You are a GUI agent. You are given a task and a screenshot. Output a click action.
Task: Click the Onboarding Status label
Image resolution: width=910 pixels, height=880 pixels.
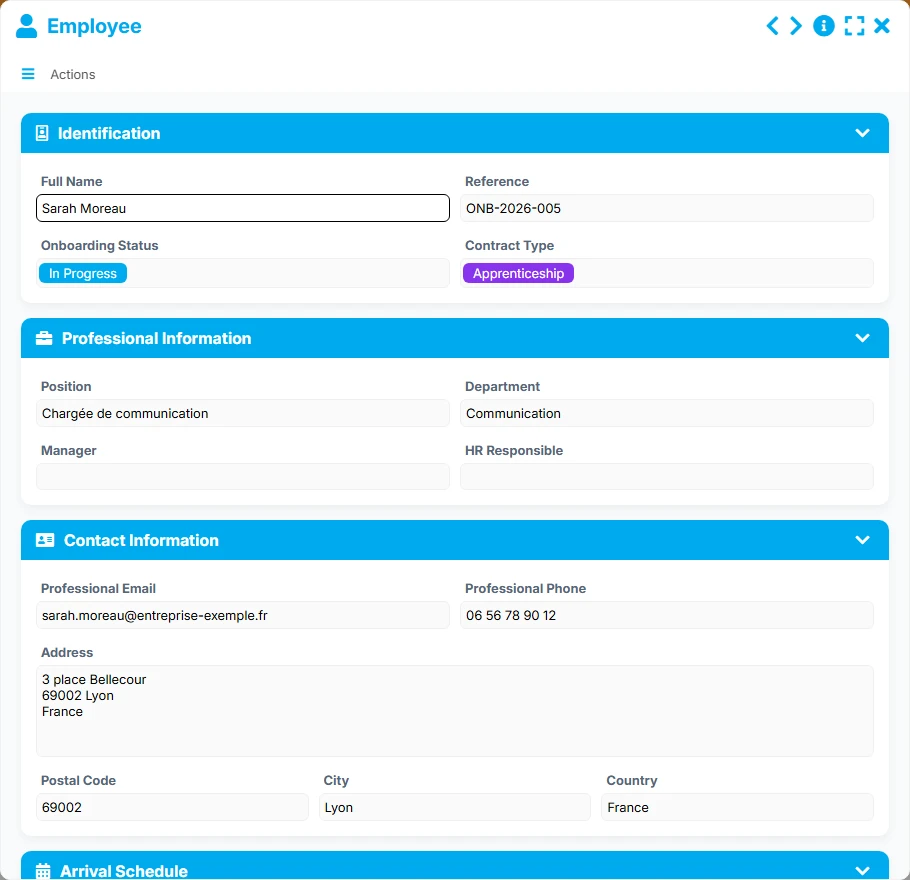[99, 246]
